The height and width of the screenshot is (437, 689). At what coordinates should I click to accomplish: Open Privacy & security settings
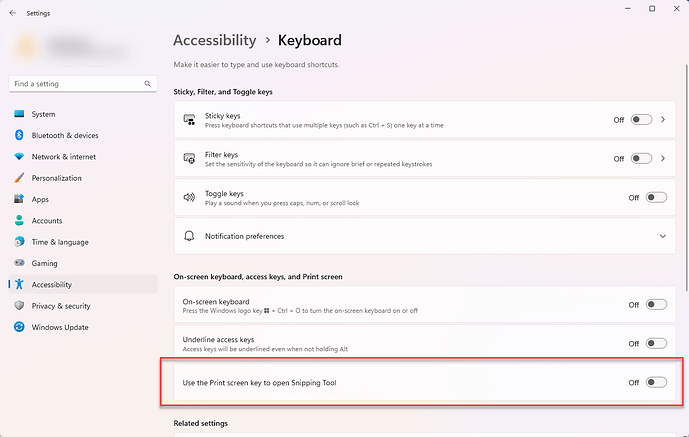pyautogui.click(x=61, y=306)
